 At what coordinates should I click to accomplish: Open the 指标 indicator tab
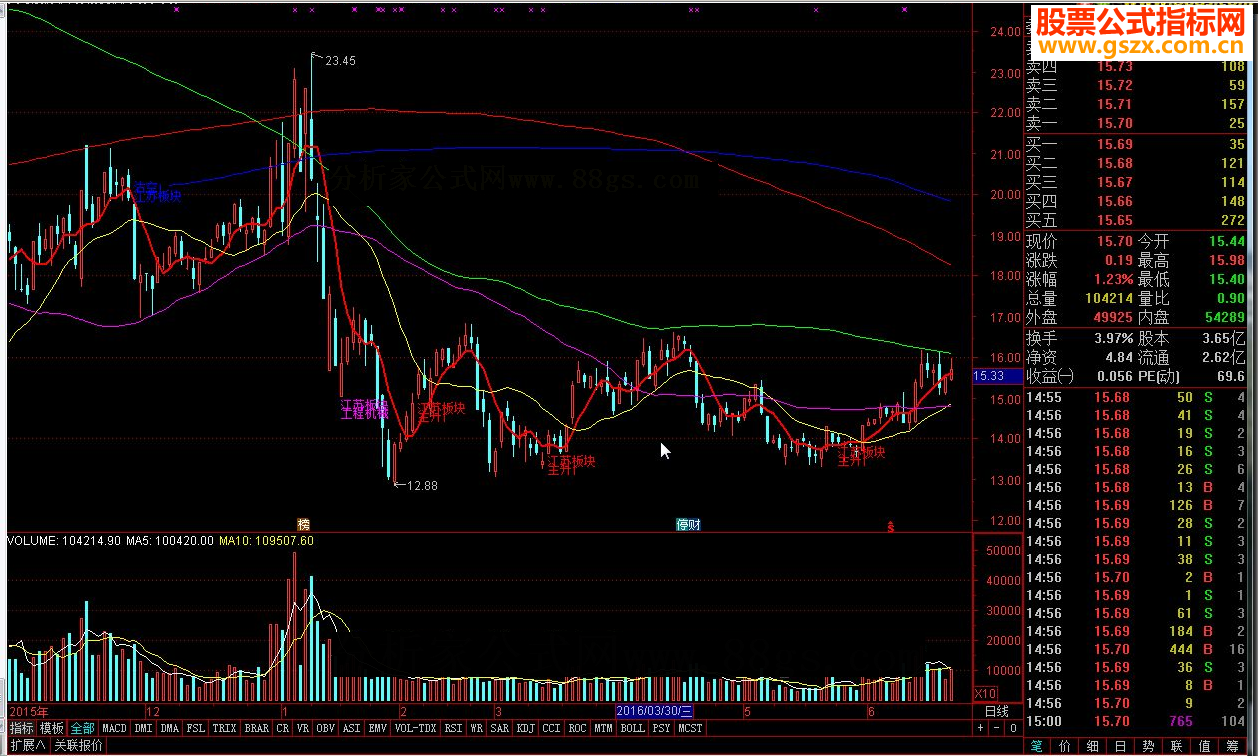(22, 728)
